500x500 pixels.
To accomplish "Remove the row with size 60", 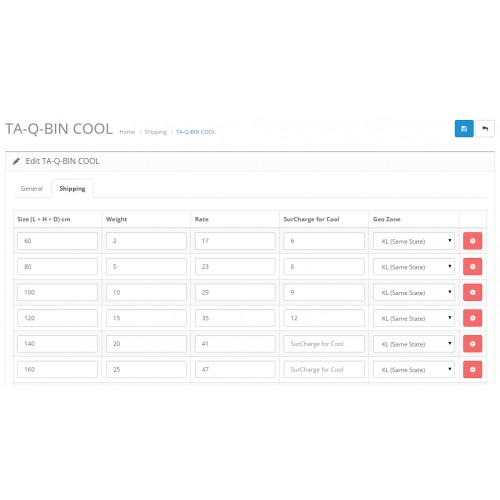I will pyautogui.click(x=472, y=241).
